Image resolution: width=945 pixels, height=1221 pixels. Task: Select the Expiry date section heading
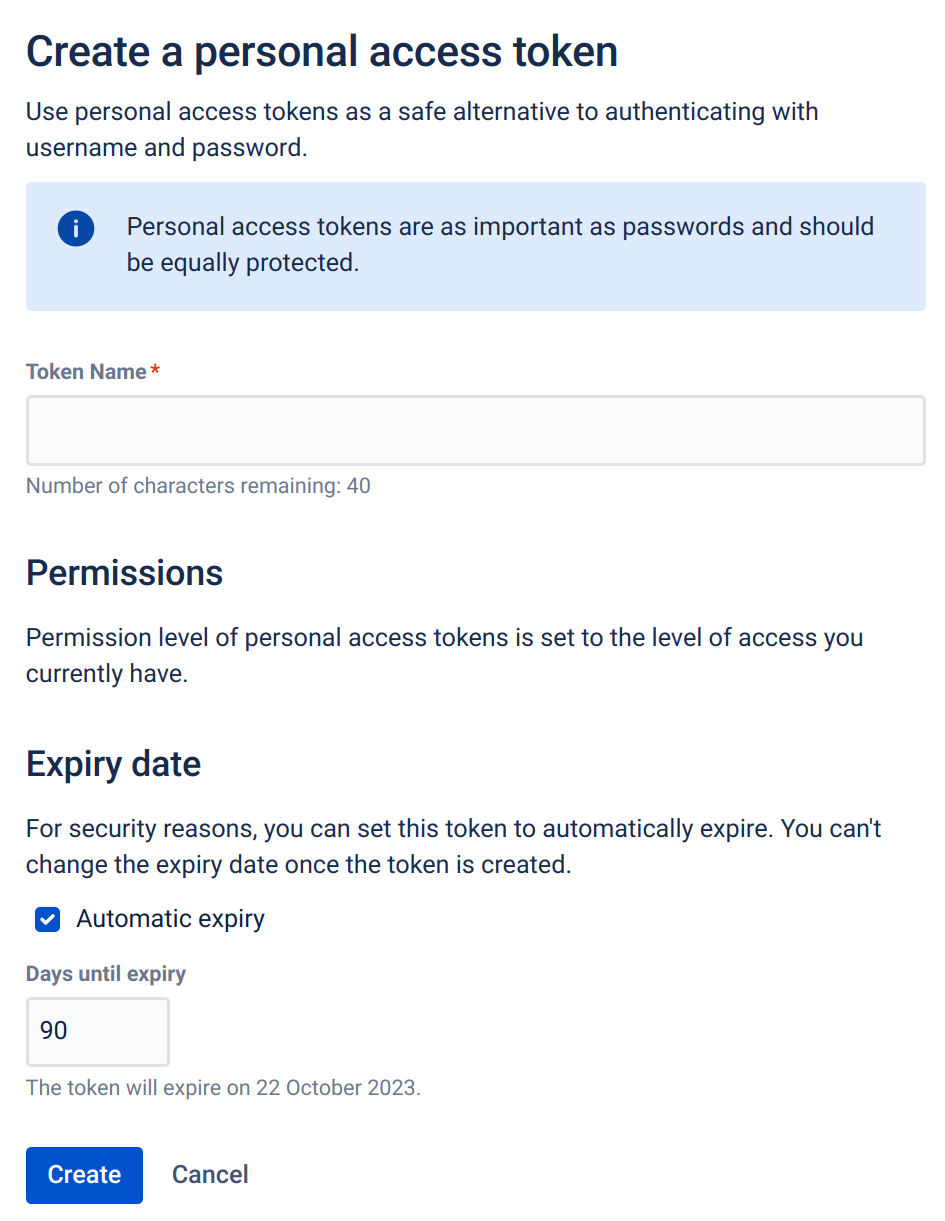coord(113,764)
